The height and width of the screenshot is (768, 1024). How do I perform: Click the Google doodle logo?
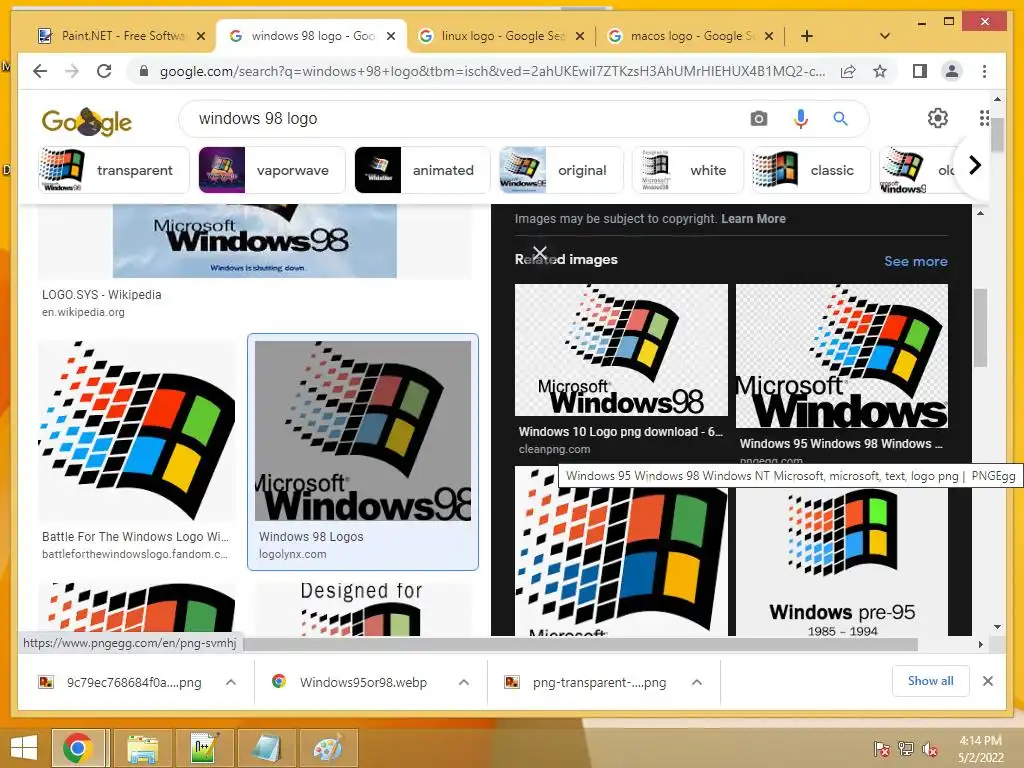(87, 121)
